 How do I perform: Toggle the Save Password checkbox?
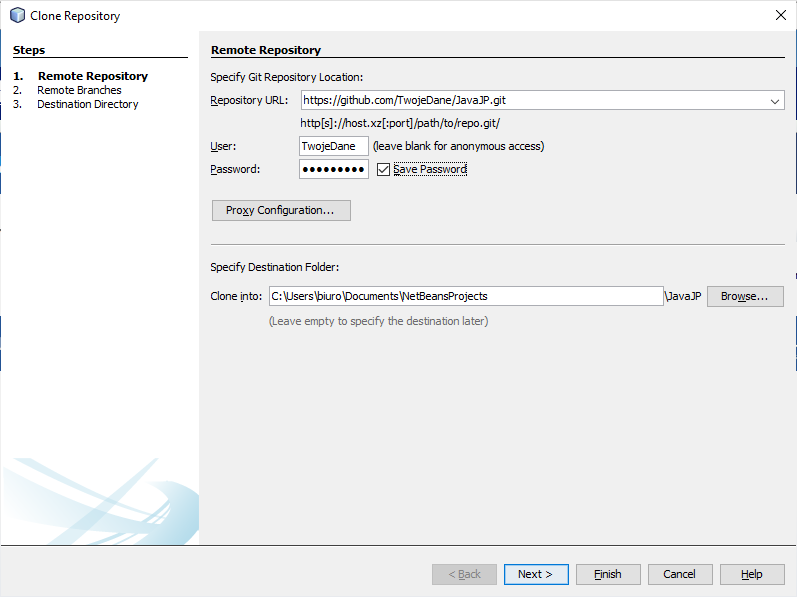383,170
